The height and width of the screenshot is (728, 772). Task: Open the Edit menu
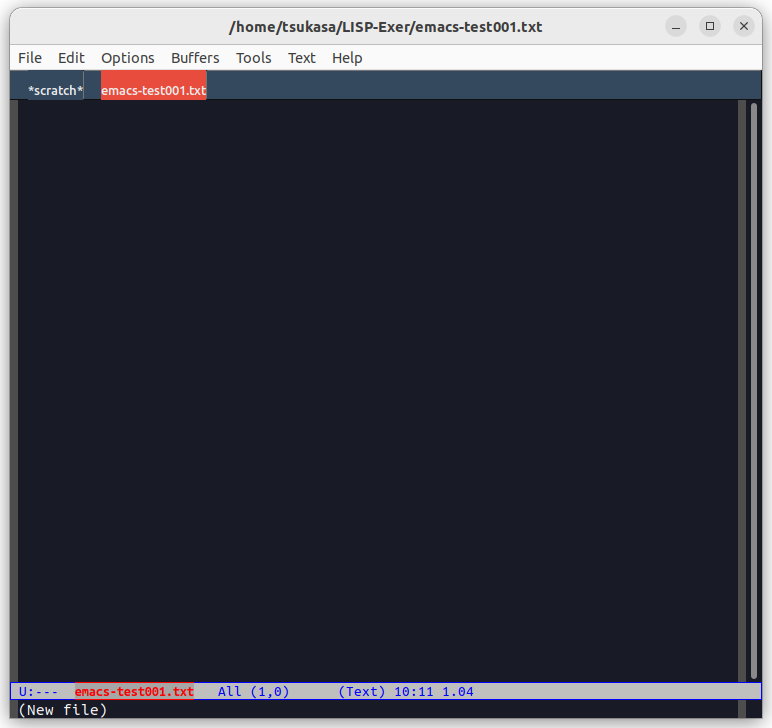71,58
